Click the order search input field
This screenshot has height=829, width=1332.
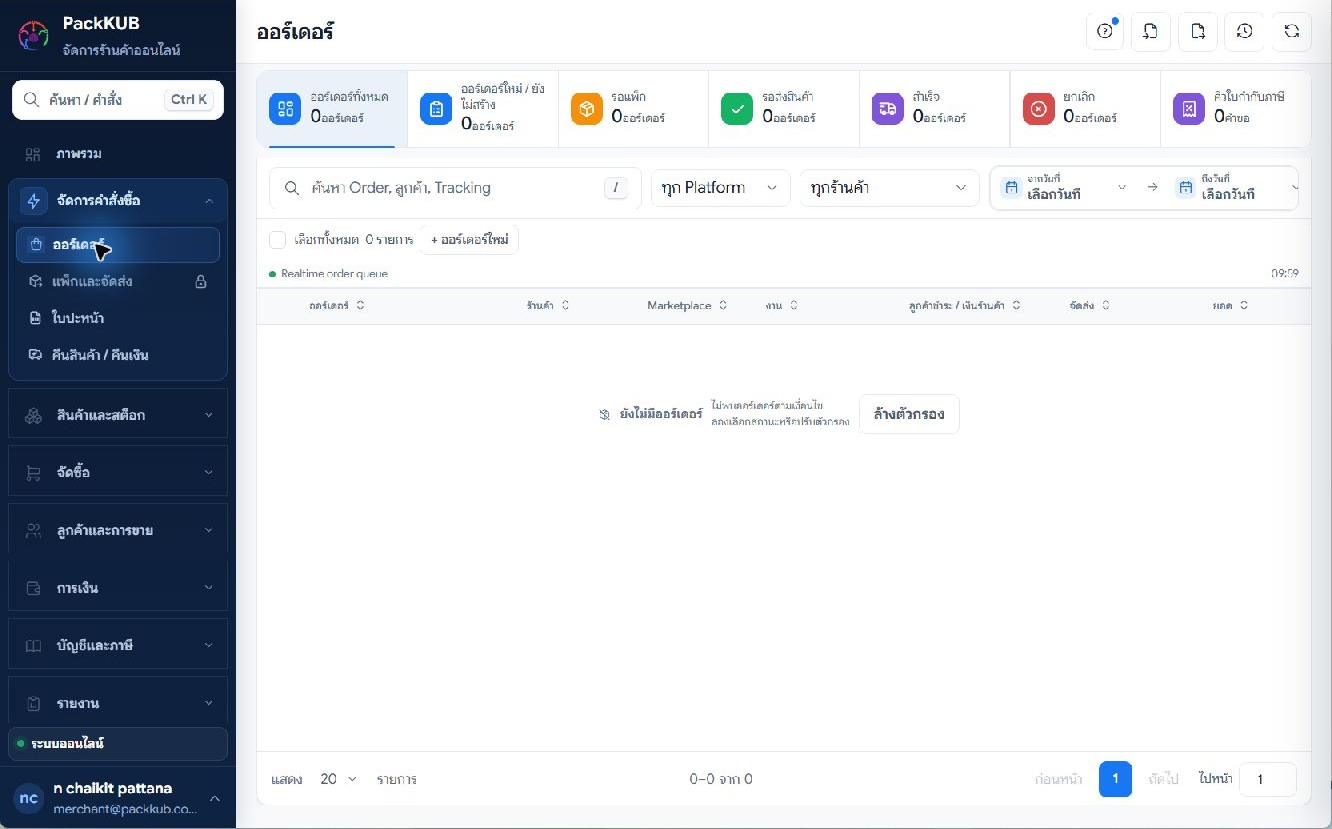[455, 188]
